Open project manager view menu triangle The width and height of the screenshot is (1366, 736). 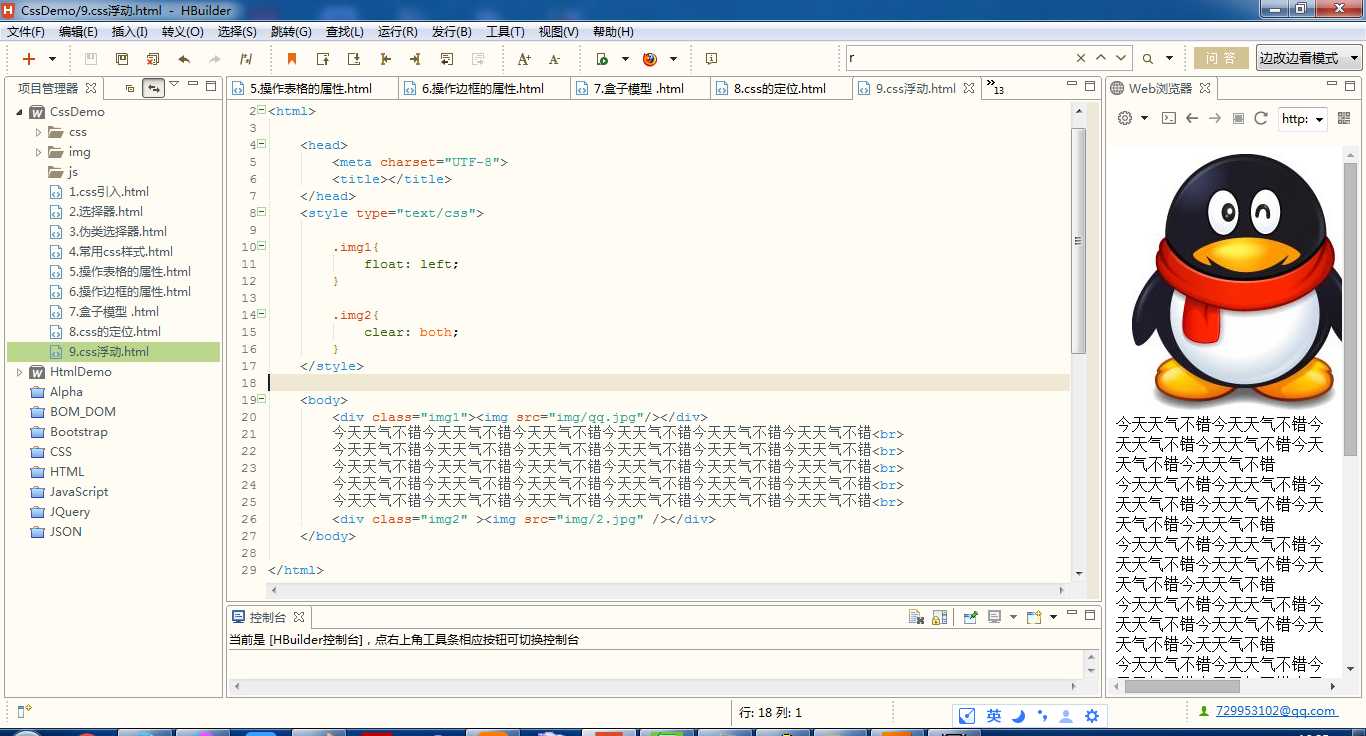pyautogui.click(x=174, y=85)
